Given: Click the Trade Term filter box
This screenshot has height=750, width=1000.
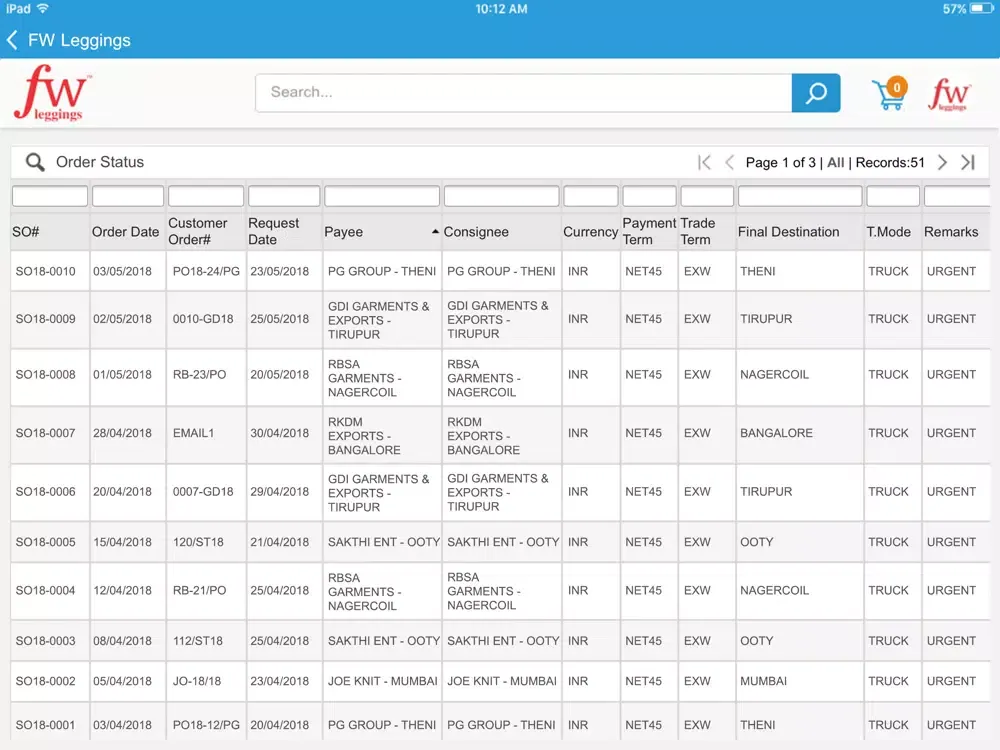Looking at the screenshot, I should [x=707, y=196].
